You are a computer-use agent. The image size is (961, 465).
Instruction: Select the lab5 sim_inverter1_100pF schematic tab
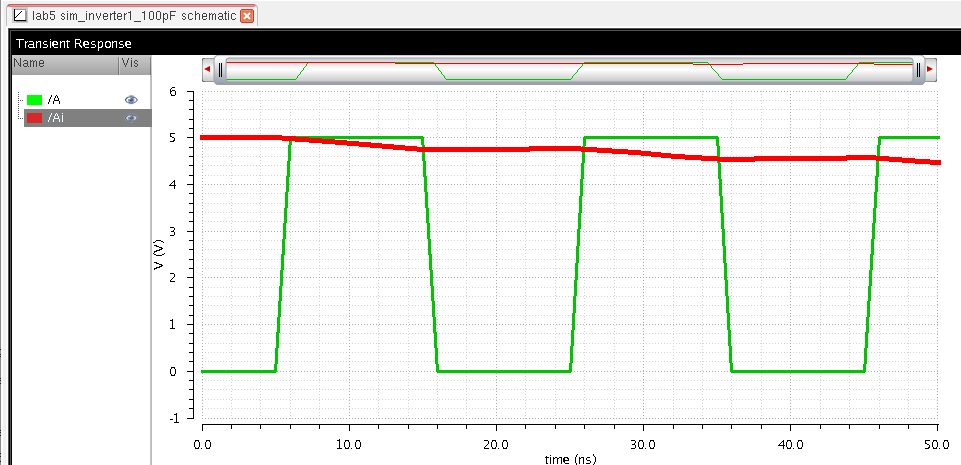click(132, 15)
